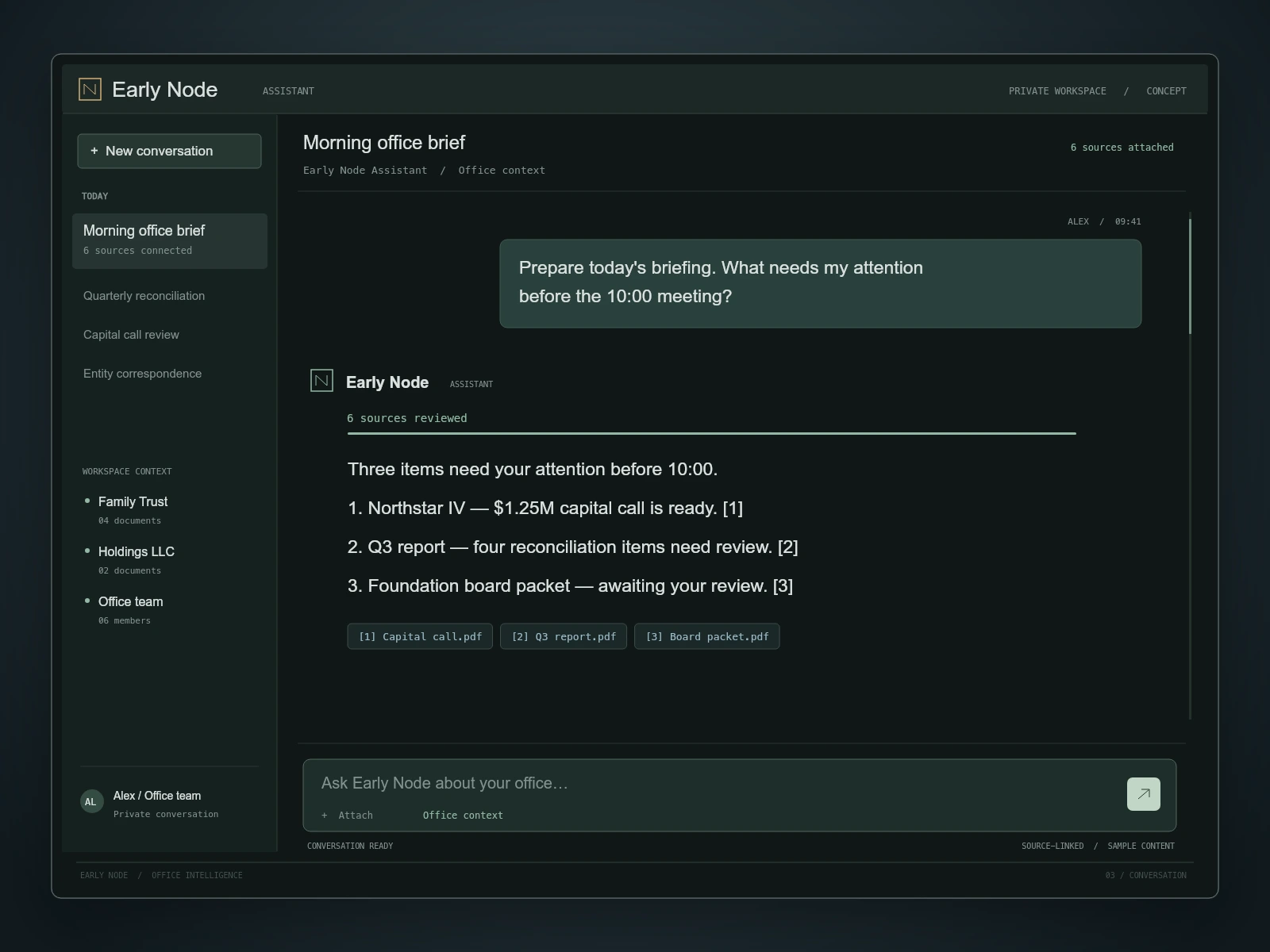Click the 06 members label under Office team

click(125, 620)
